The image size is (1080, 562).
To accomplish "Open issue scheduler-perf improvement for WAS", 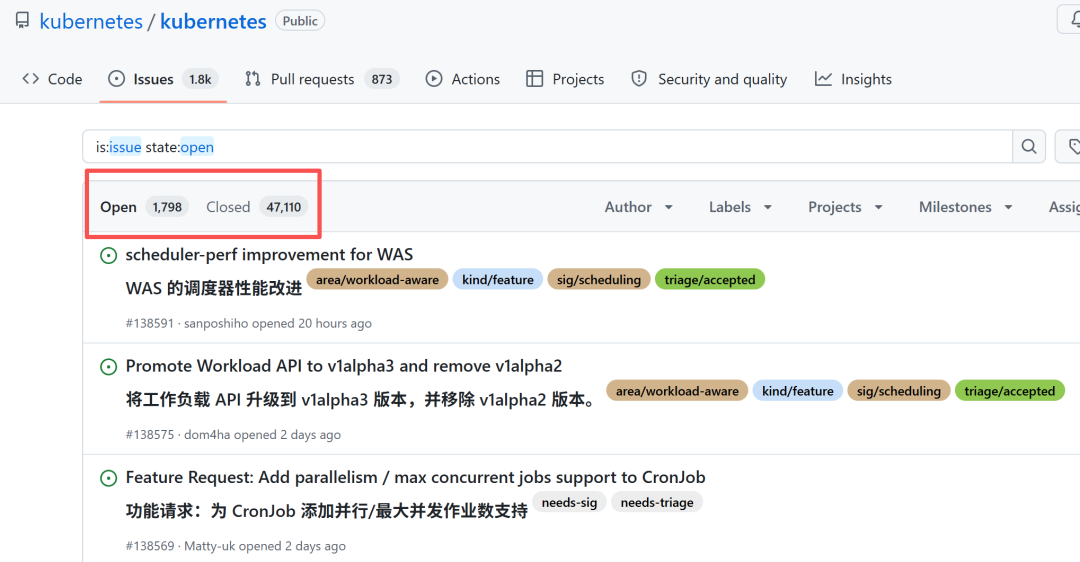I will tap(269, 254).
